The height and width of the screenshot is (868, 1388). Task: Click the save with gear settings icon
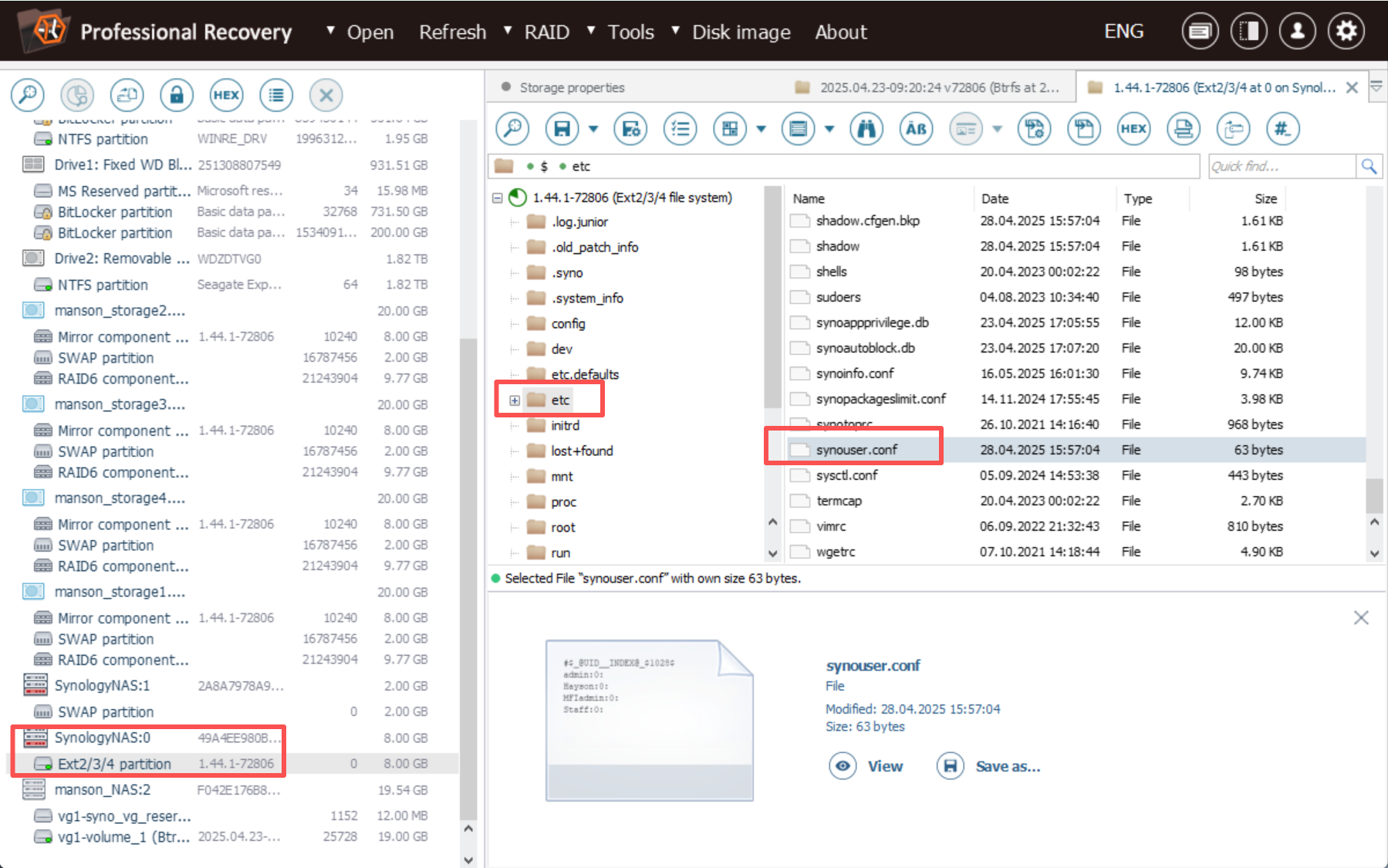coord(630,129)
